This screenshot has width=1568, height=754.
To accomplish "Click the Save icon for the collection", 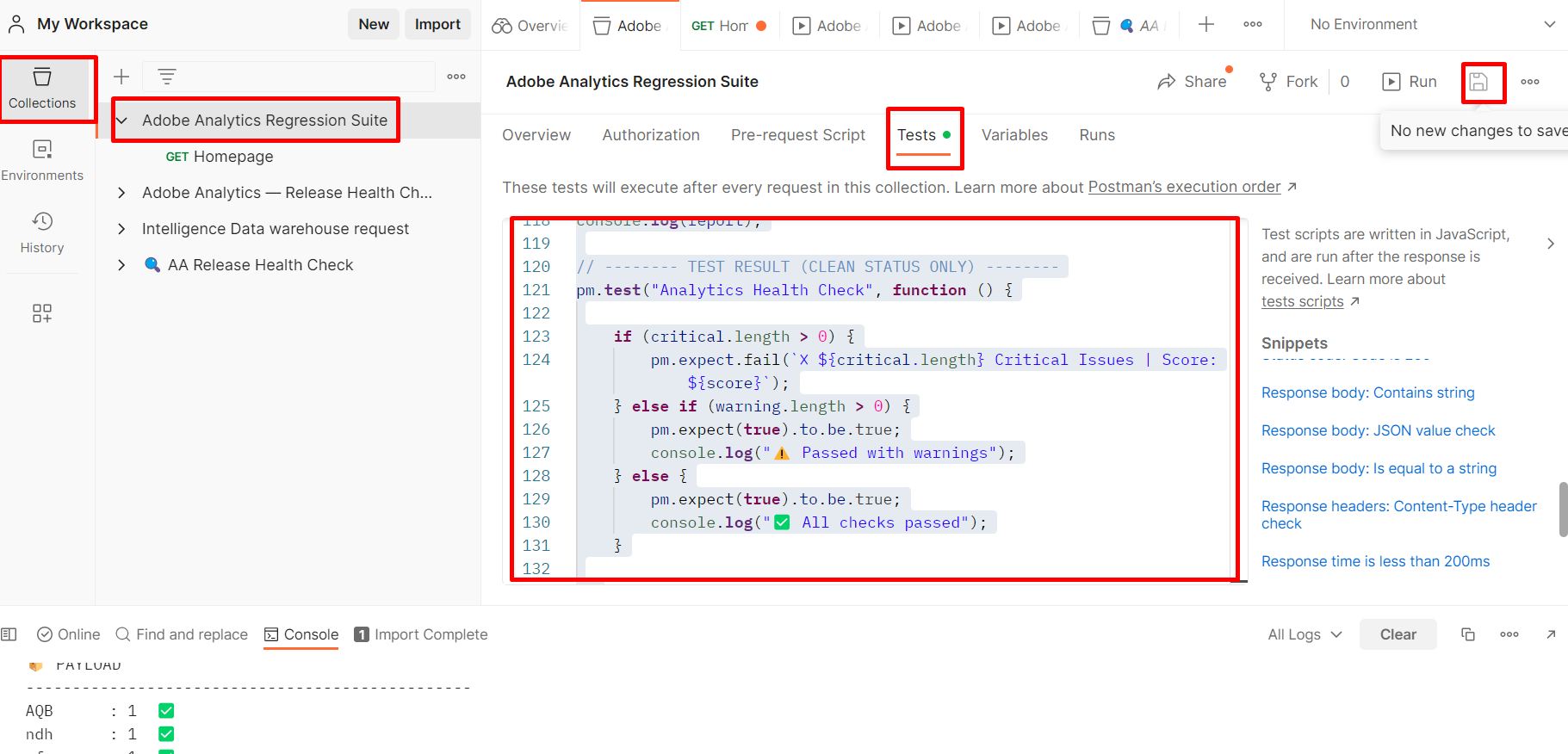I will (1478, 82).
